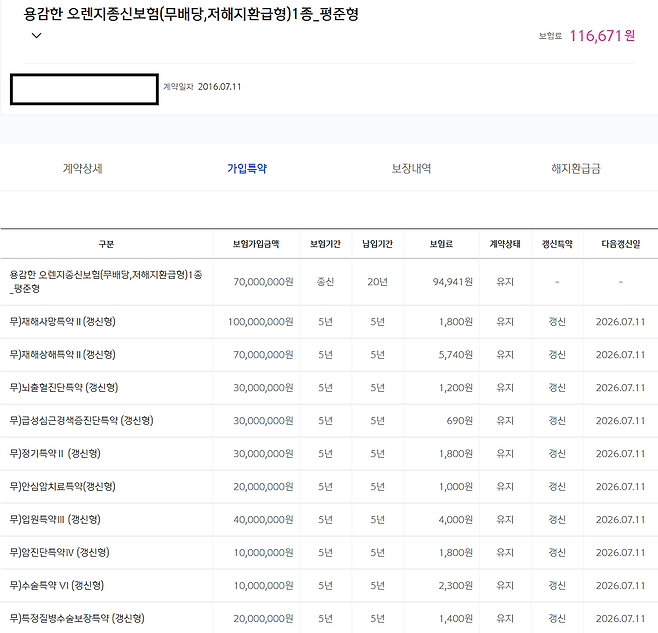
Task: Choose the 무)수술특약 Ⅵ (갱신형) entry
Action: (x=56, y=586)
